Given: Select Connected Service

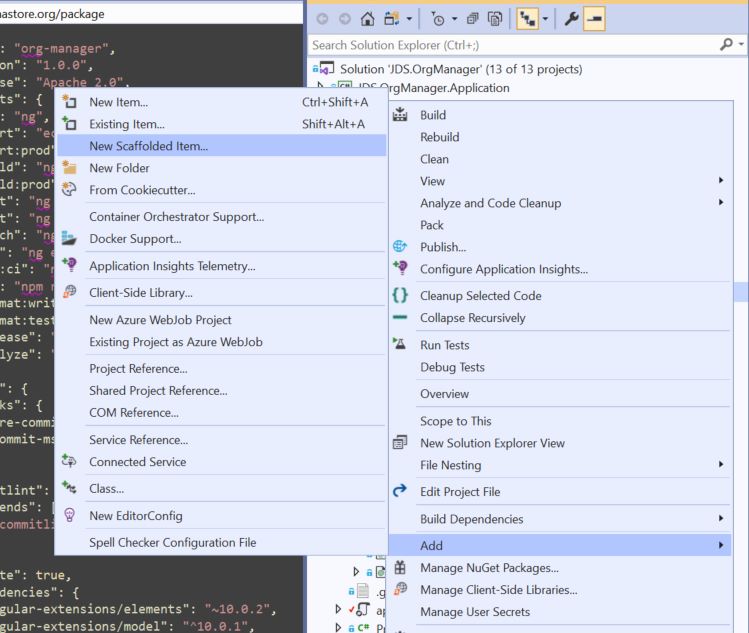Looking at the screenshot, I should point(222,462).
